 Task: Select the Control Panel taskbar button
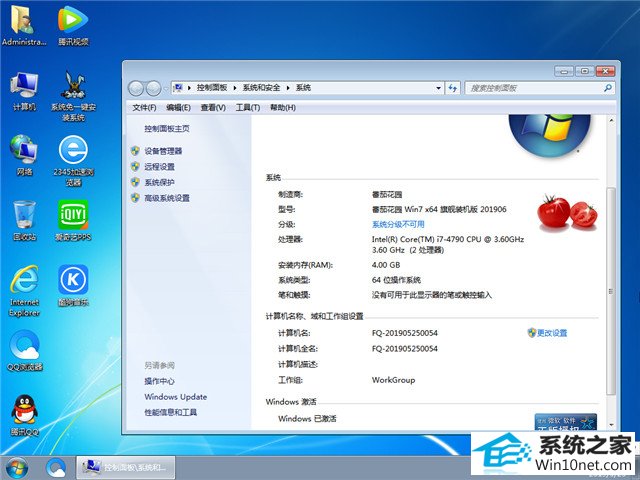click(126, 468)
